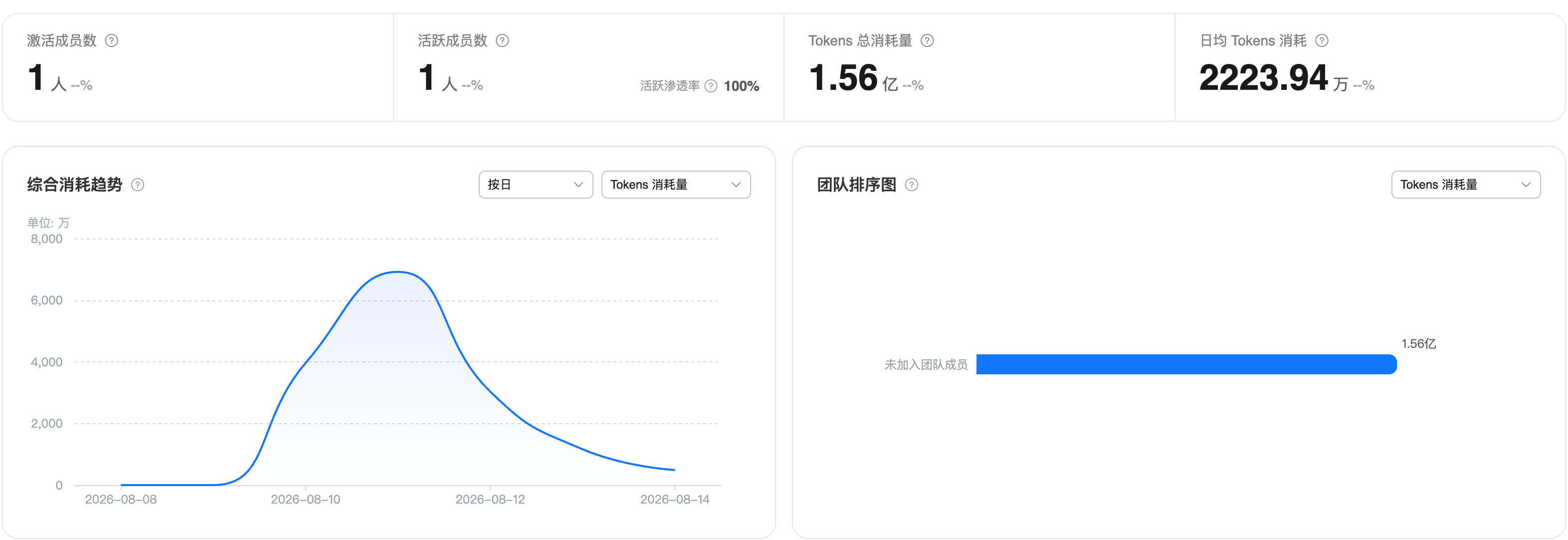Image resolution: width=1568 pixels, height=540 pixels.
Task: Click the 1.56 亿 total tokens value
Action: (x=853, y=78)
